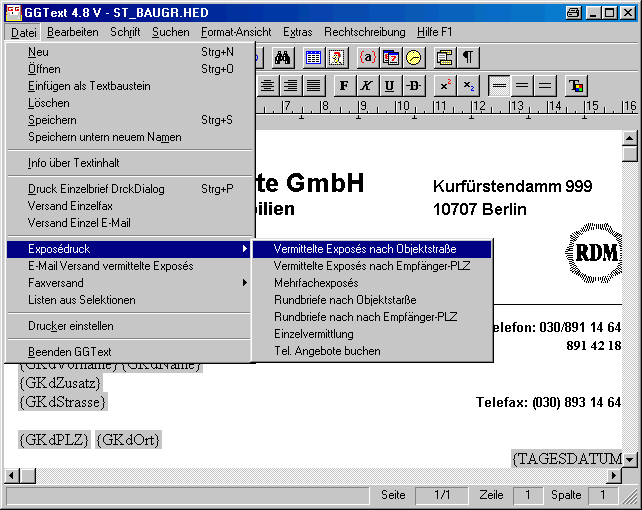Image resolution: width=642 pixels, height=510 pixels.
Task: Open the Suchen menu
Action: (170, 32)
